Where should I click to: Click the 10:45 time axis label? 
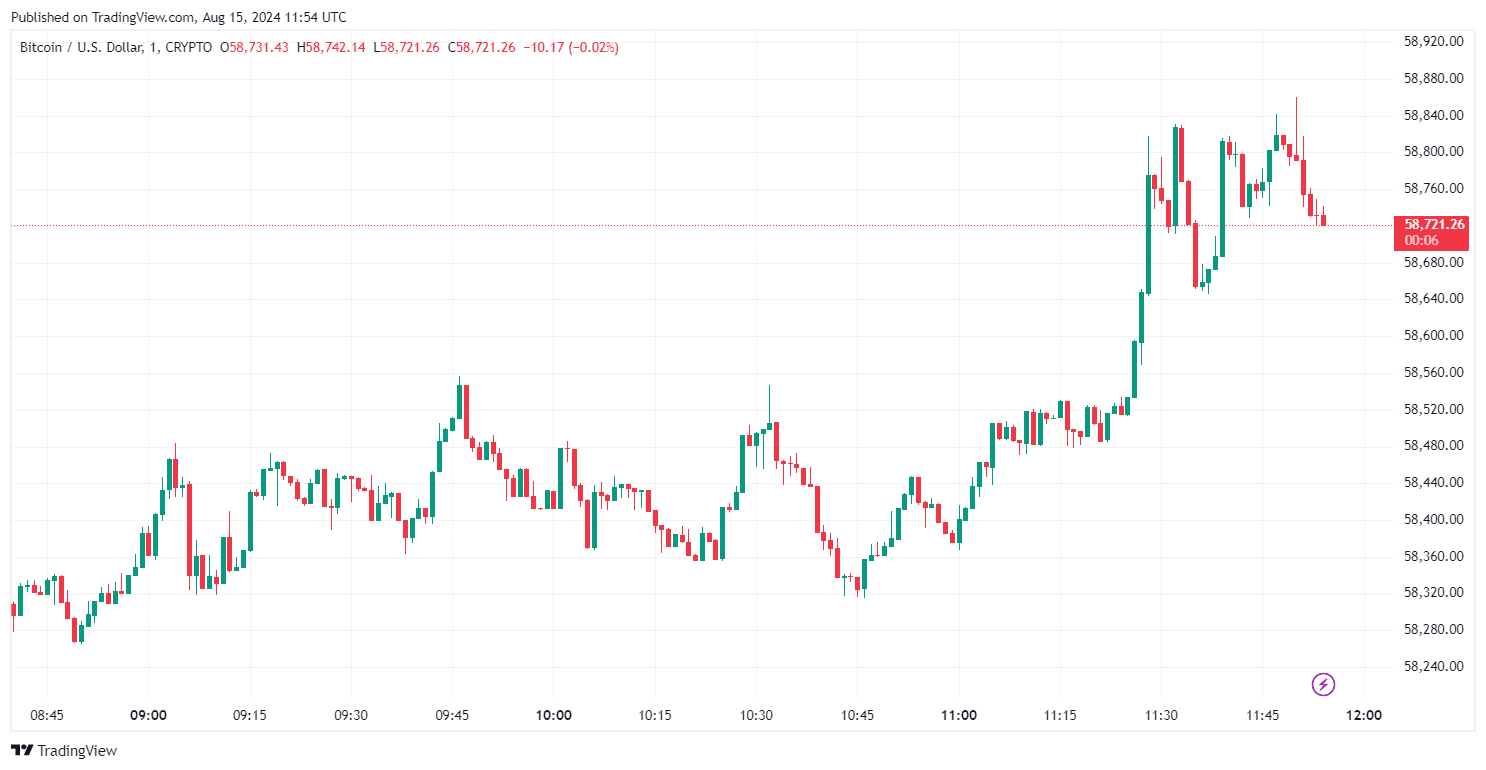pos(857,715)
